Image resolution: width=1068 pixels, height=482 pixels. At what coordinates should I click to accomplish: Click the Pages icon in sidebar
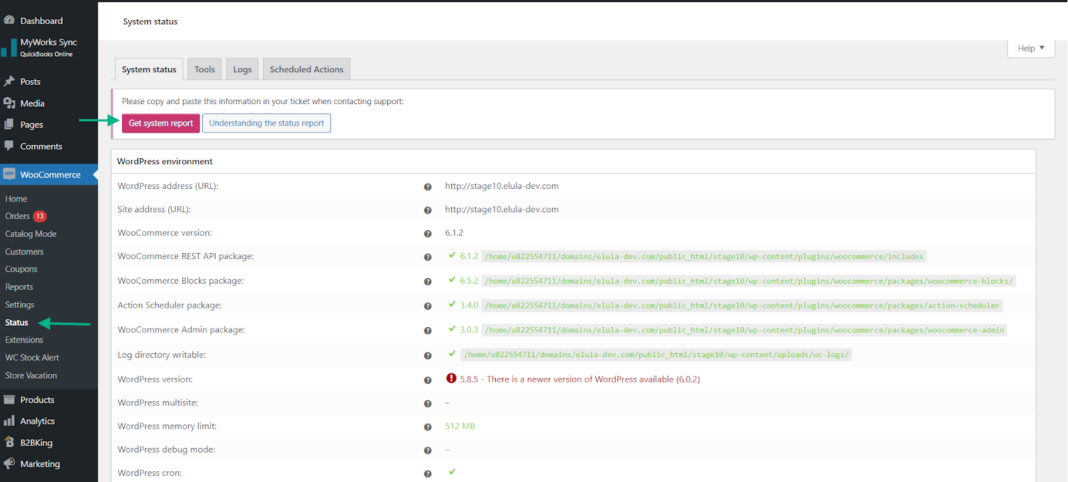coord(9,125)
